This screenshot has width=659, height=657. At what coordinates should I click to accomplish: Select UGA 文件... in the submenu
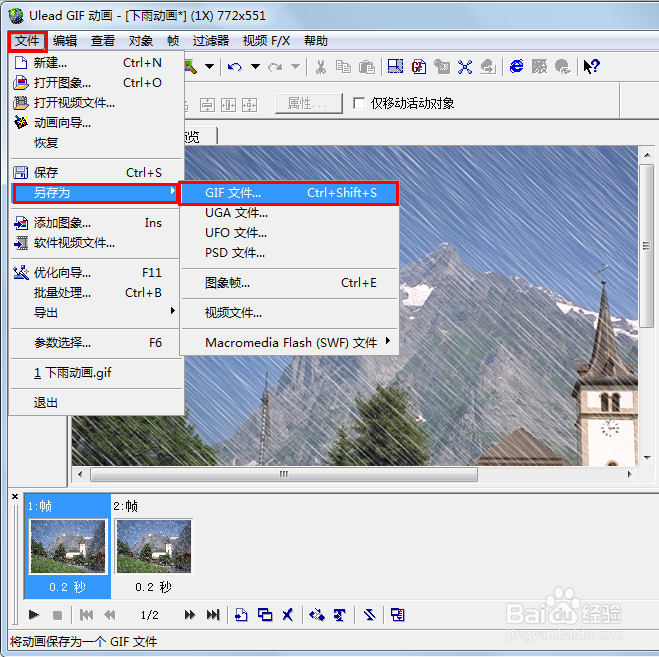pyautogui.click(x=290, y=213)
